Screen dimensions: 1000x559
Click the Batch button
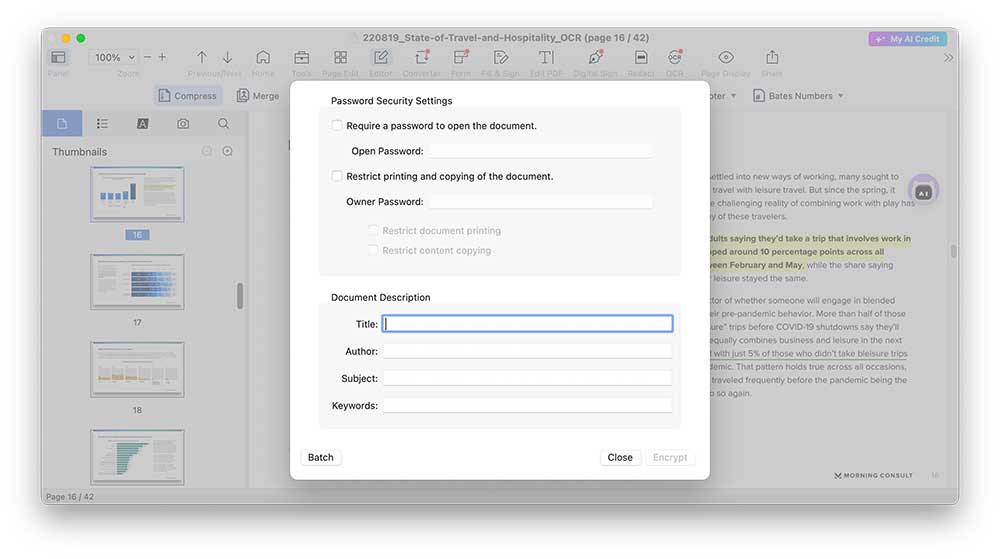click(x=321, y=457)
